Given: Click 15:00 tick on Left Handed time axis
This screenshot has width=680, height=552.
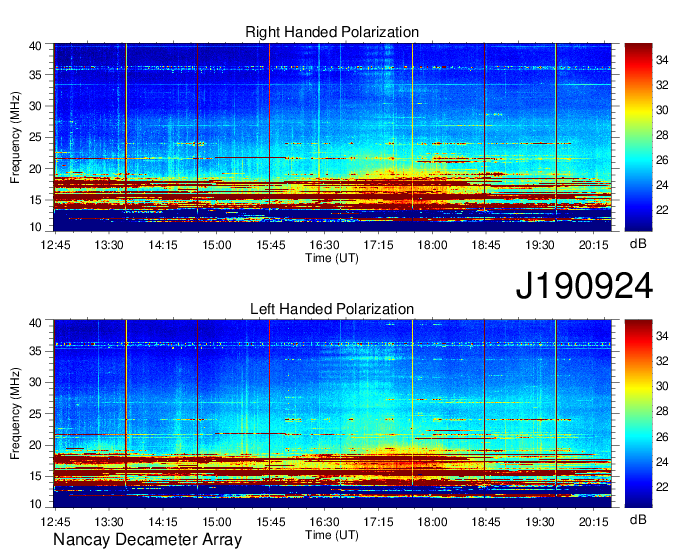Looking at the screenshot, I should pyautogui.click(x=217, y=522).
